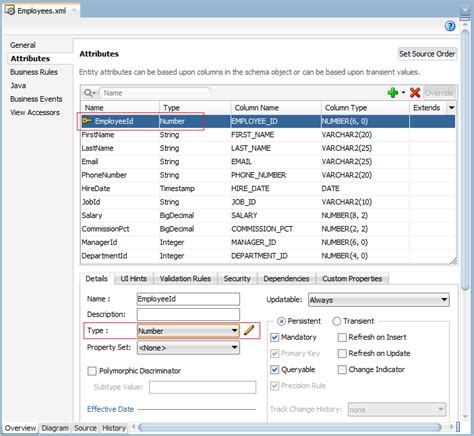Click the horizontal scrollbar at bottom
Screen dimensions: 474x436
pos(290,427)
